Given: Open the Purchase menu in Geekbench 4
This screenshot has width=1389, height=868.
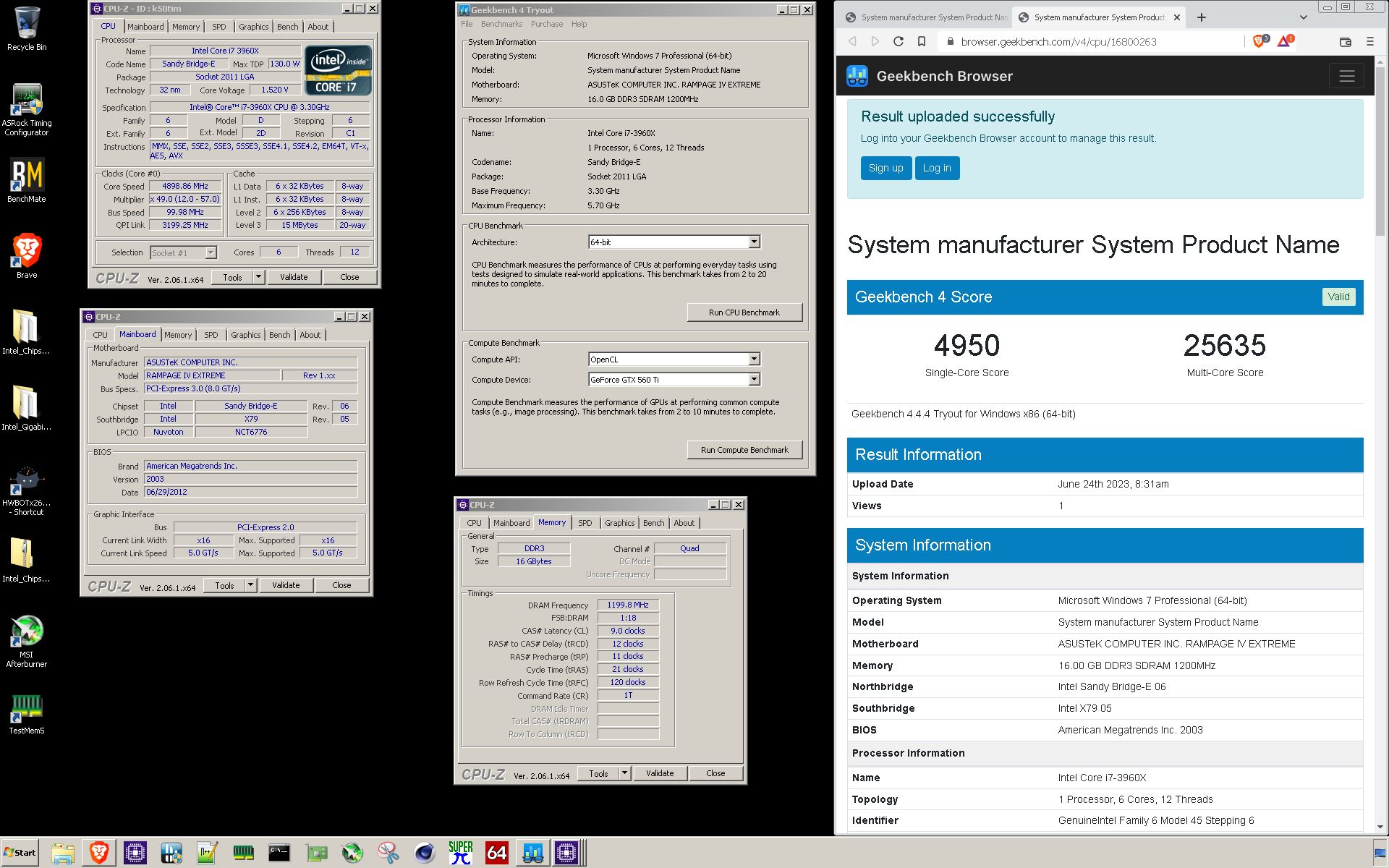Looking at the screenshot, I should click(547, 24).
